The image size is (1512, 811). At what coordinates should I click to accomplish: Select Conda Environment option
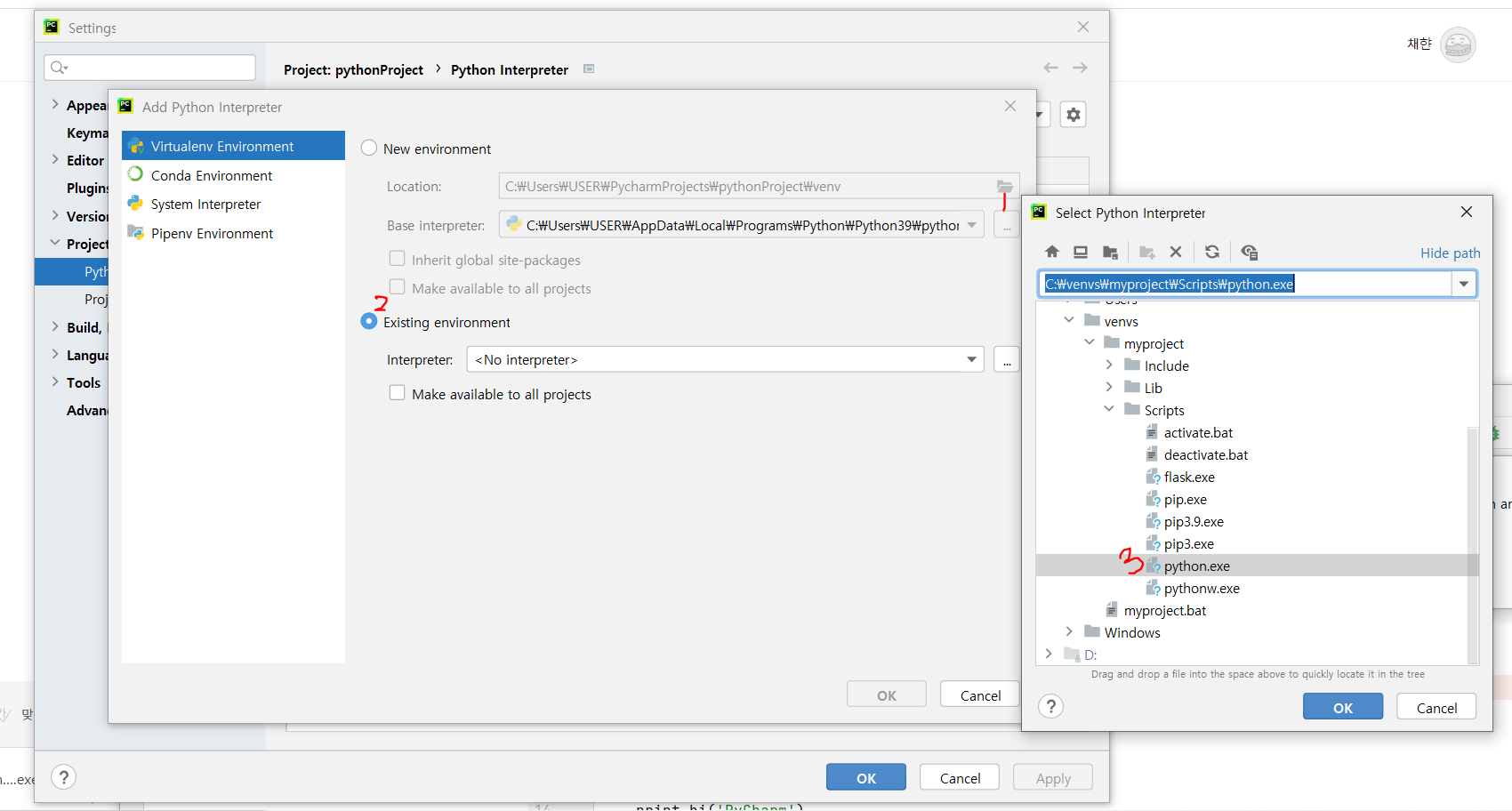(x=233, y=175)
